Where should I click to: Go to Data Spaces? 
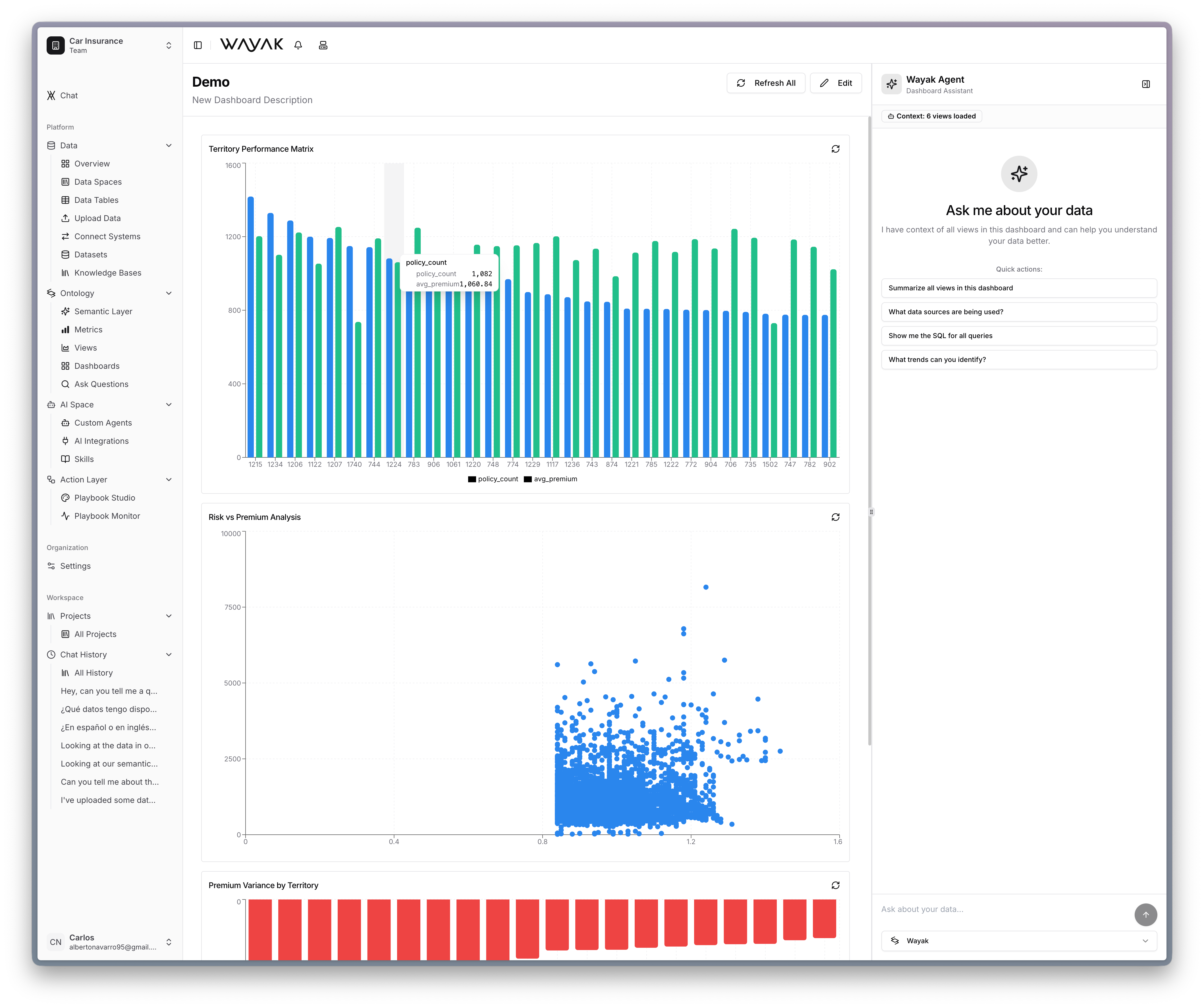(98, 182)
